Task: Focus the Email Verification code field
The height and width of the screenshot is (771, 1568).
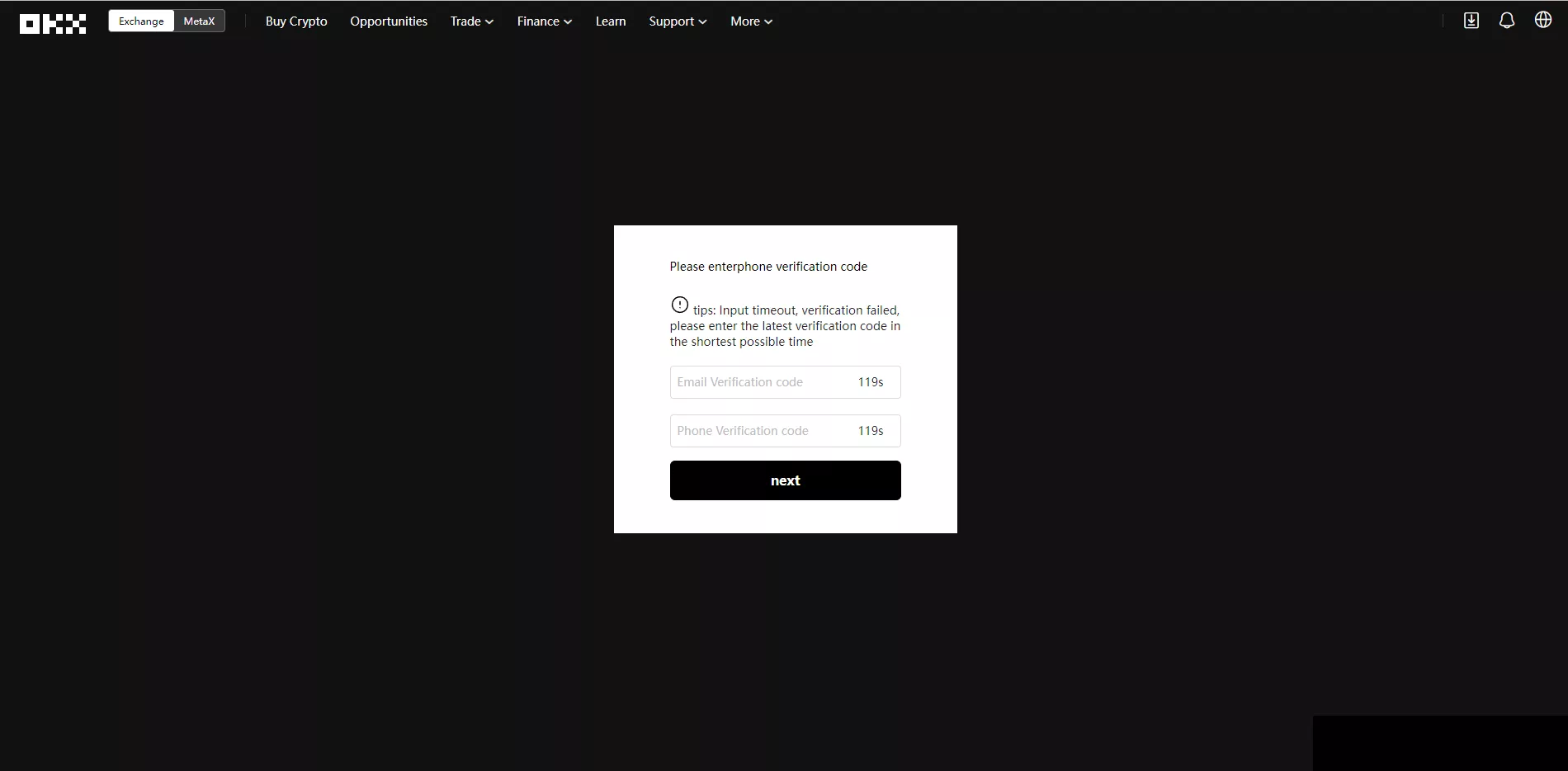Action: point(755,382)
